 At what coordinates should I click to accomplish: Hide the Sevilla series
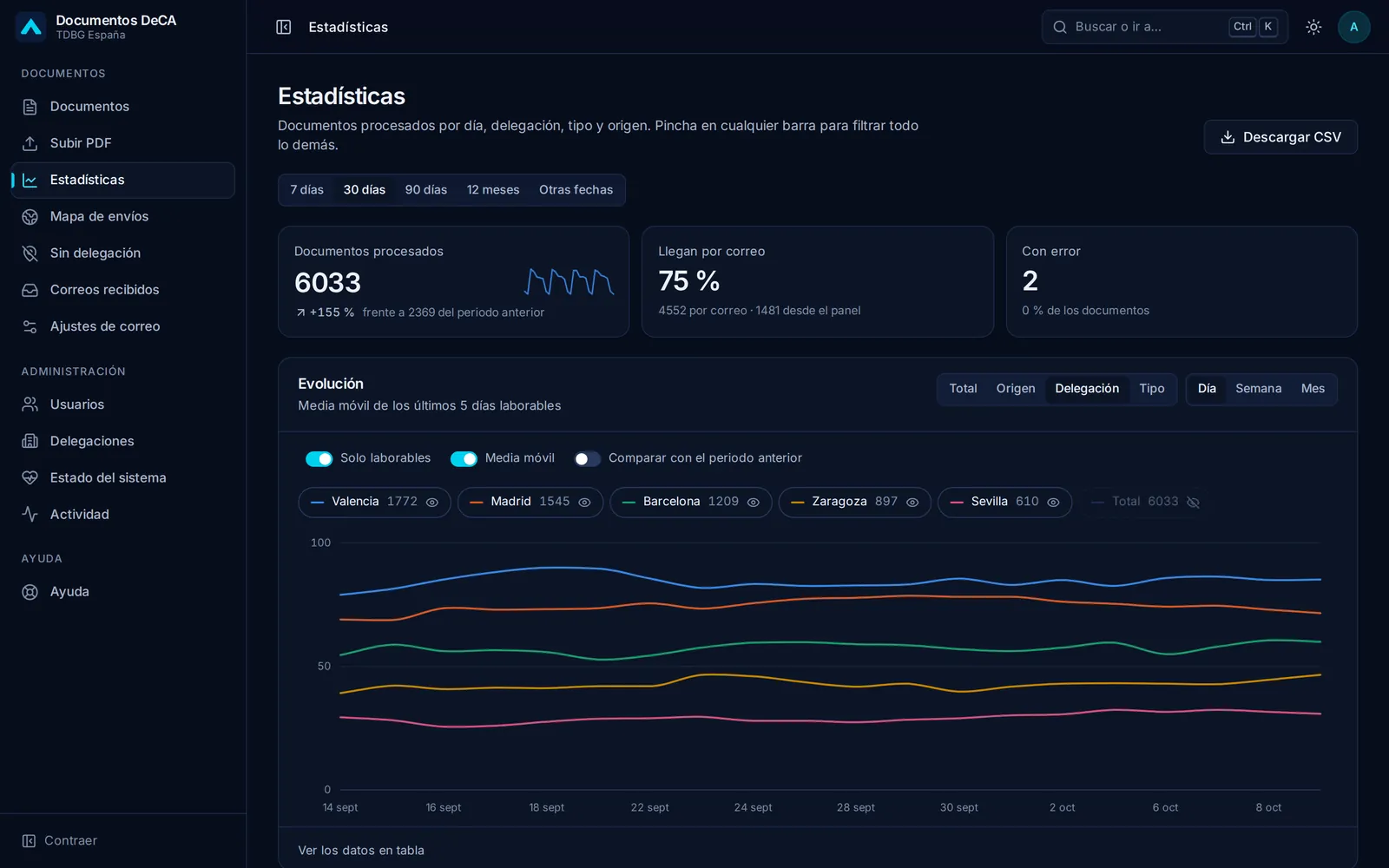coord(1005,502)
